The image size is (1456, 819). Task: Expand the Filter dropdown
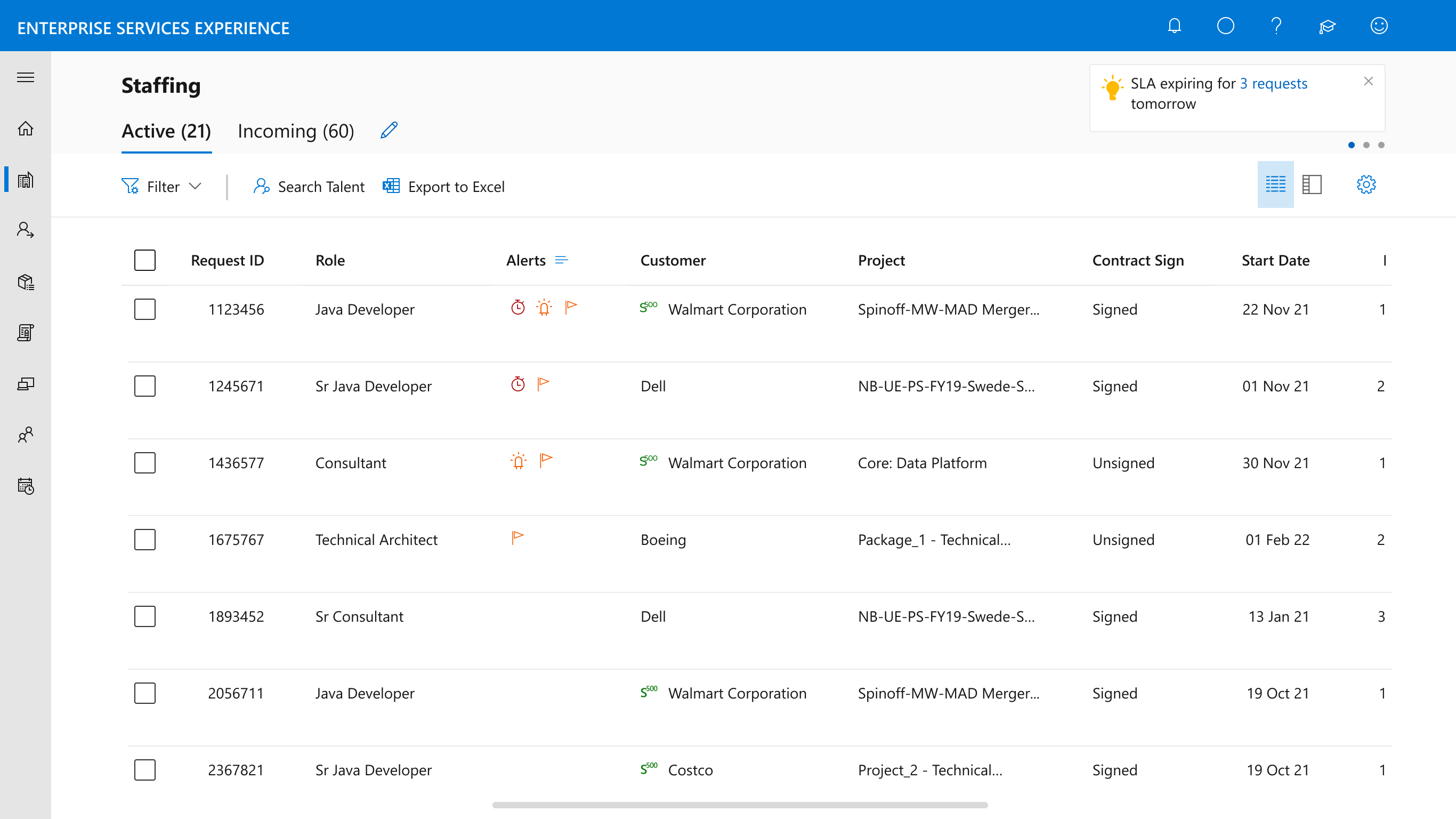click(x=161, y=187)
